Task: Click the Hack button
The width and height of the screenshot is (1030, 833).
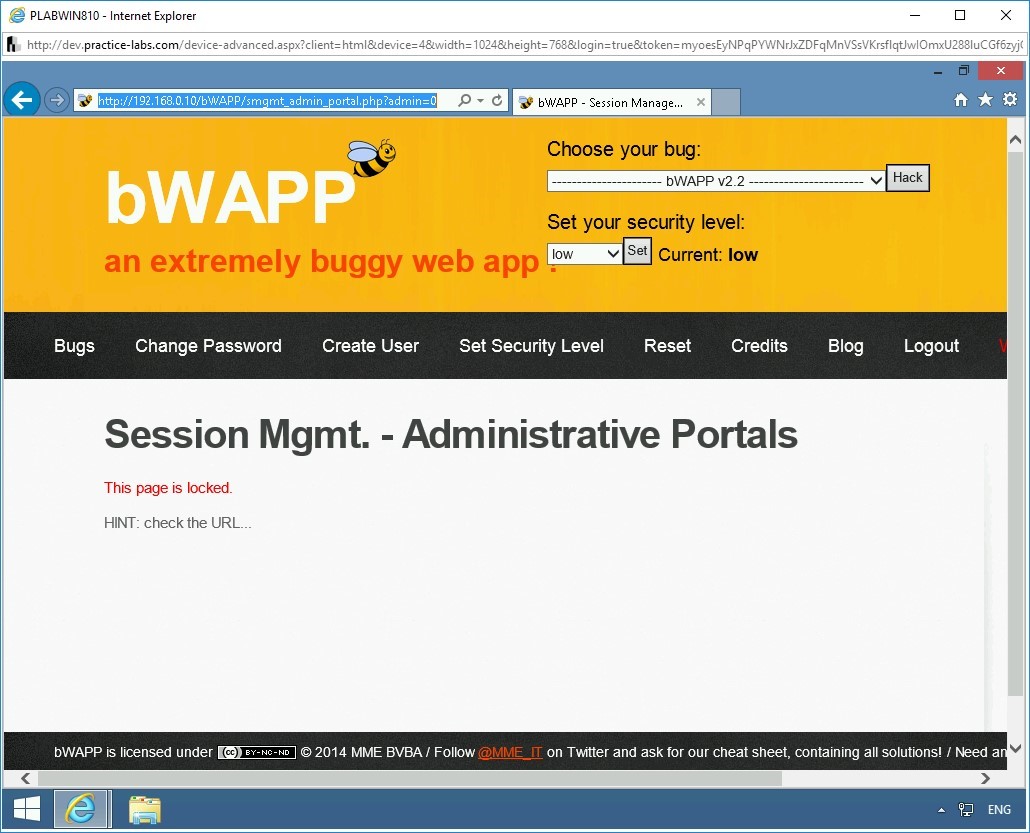Action: (907, 177)
